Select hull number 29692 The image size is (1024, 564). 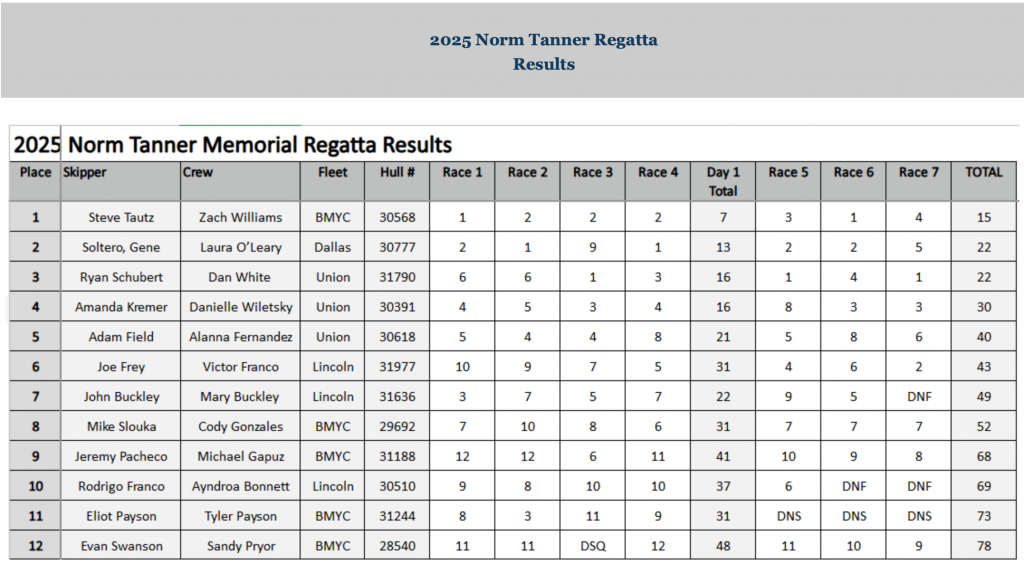click(397, 427)
